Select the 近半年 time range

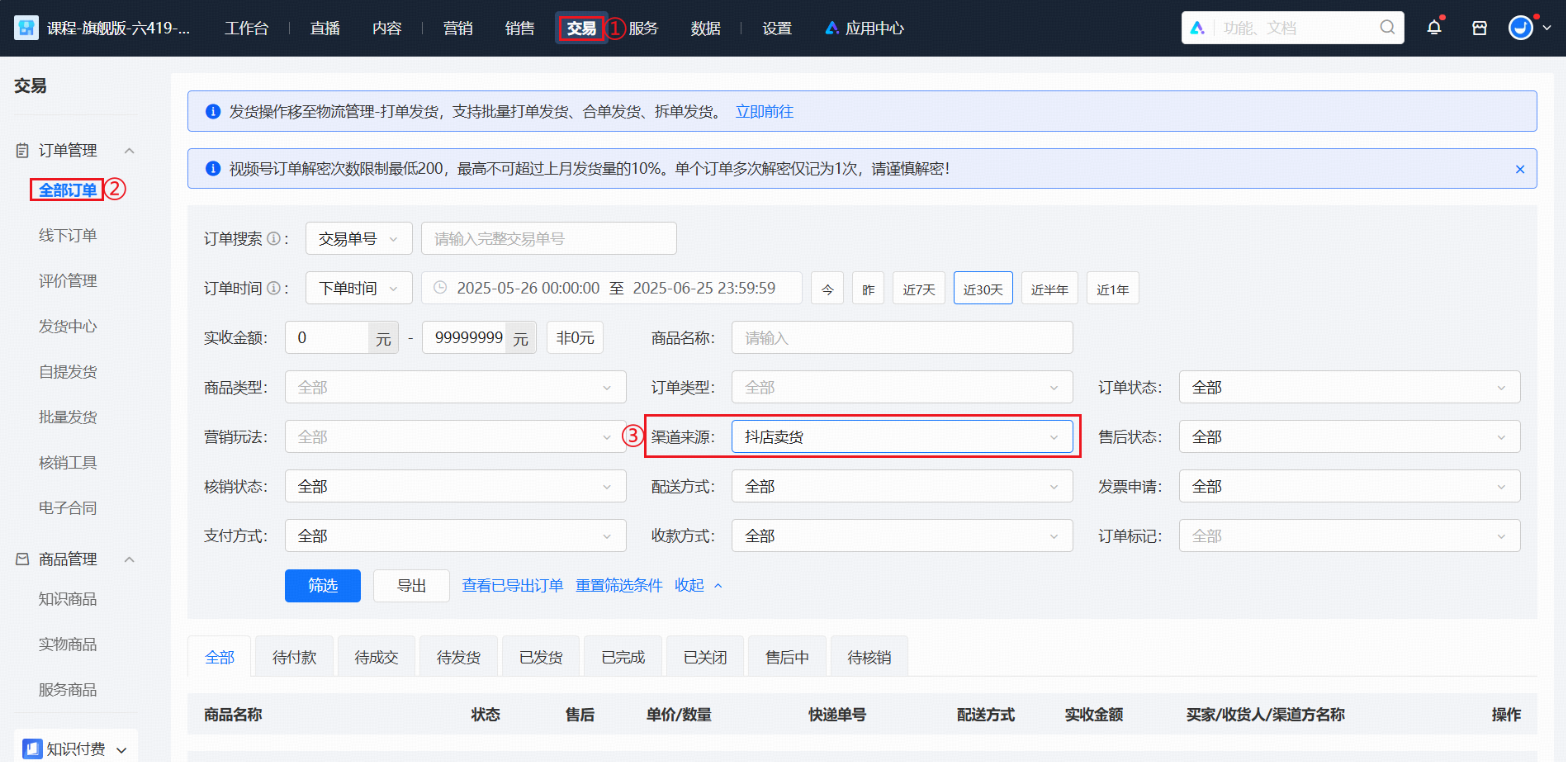click(1049, 288)
